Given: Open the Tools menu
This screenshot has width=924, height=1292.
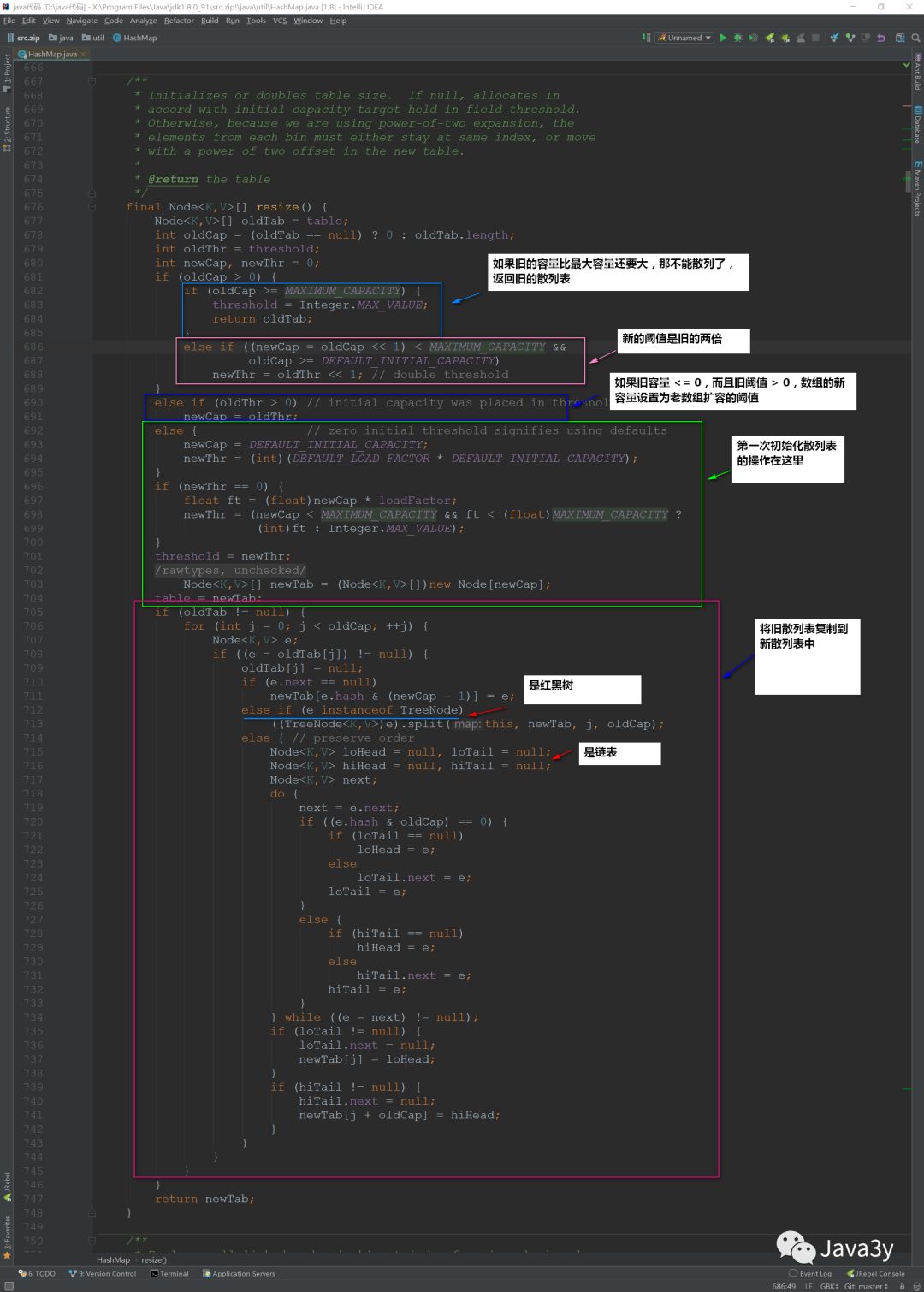Looking at the screenshot, I should pos(256,21).
